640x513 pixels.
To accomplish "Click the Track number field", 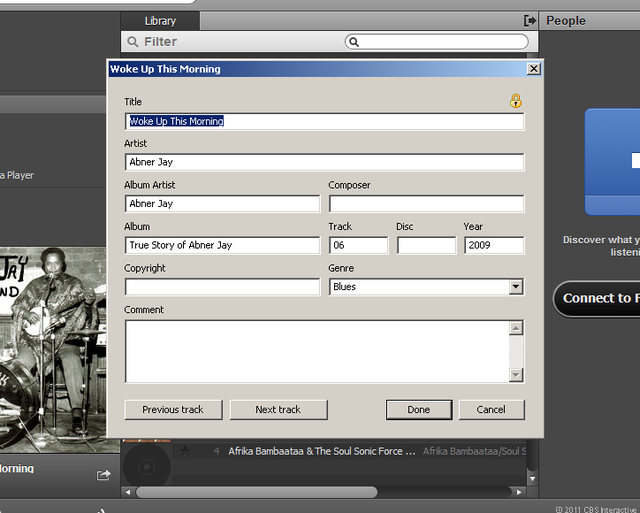I will (358, 245).
